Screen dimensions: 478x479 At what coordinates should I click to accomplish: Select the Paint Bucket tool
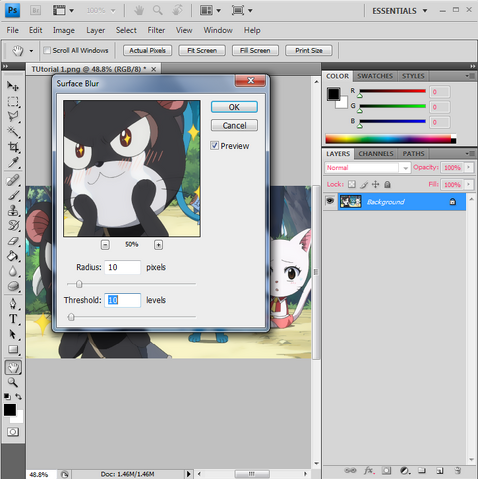point(13,256)
